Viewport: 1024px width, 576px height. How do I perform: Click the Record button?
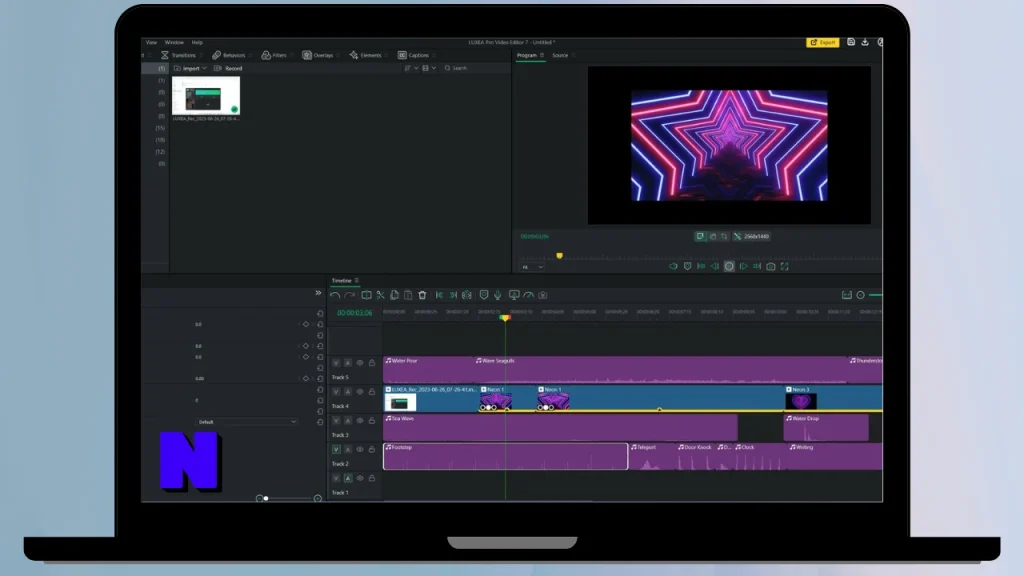(x=229, y=68)
